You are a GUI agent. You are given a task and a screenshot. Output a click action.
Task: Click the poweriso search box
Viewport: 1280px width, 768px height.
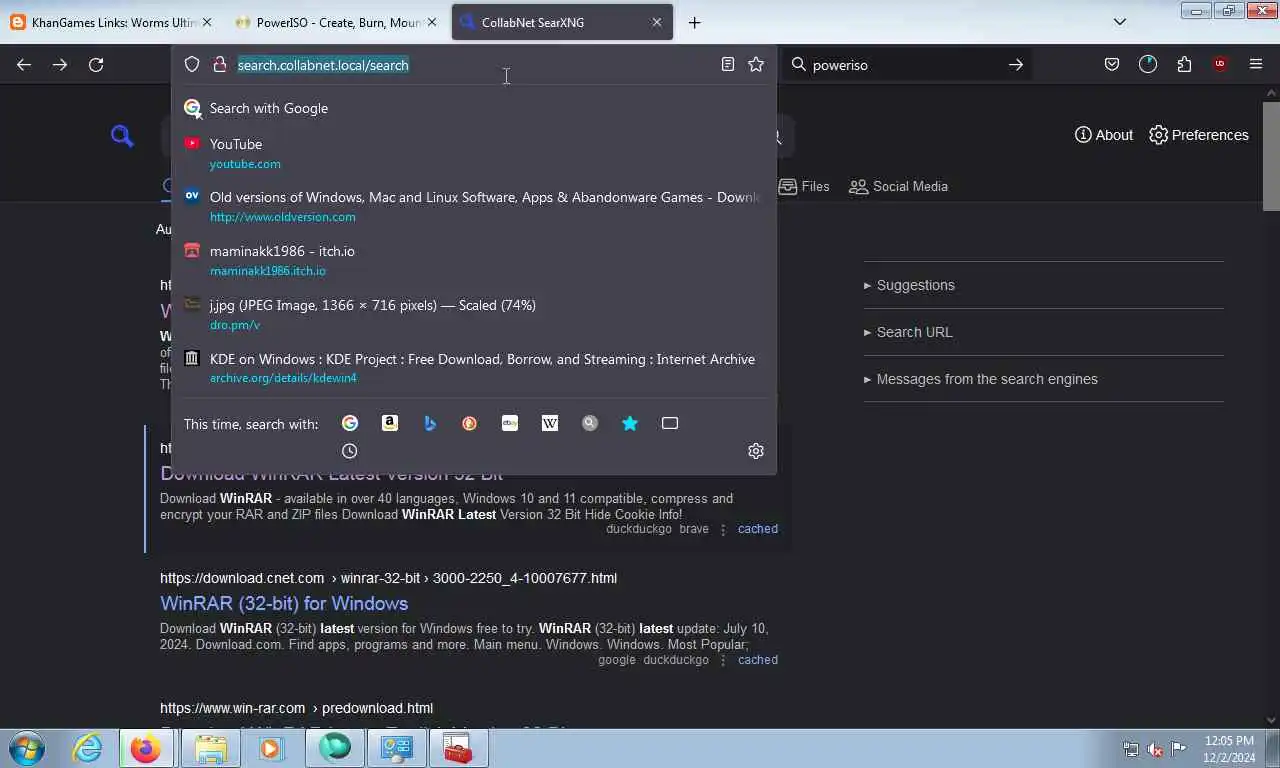tap(905, 65)
